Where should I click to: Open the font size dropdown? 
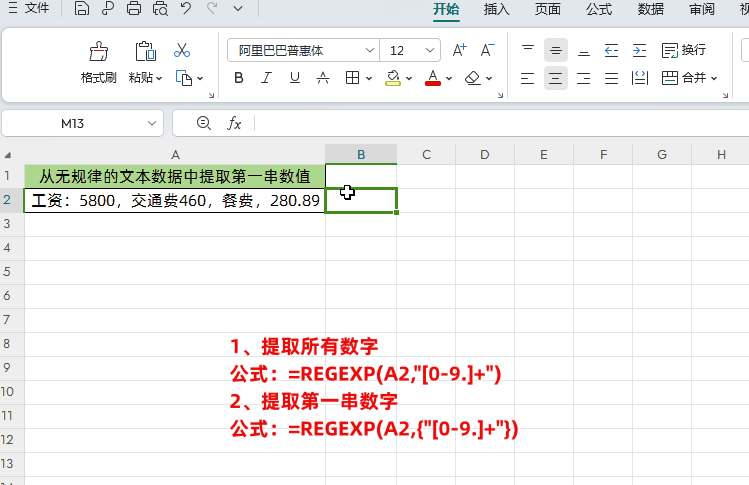430,50
